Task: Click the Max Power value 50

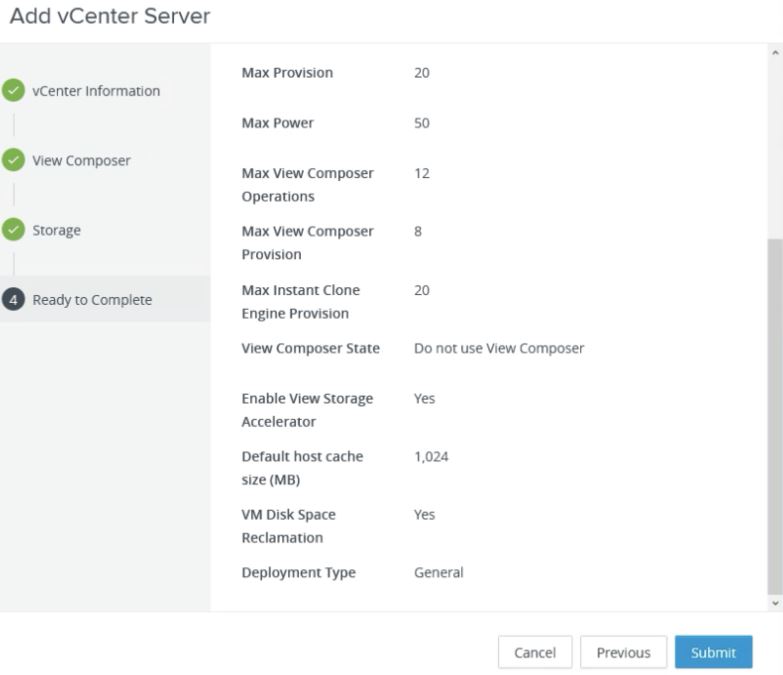Action: tap(422, 123)
